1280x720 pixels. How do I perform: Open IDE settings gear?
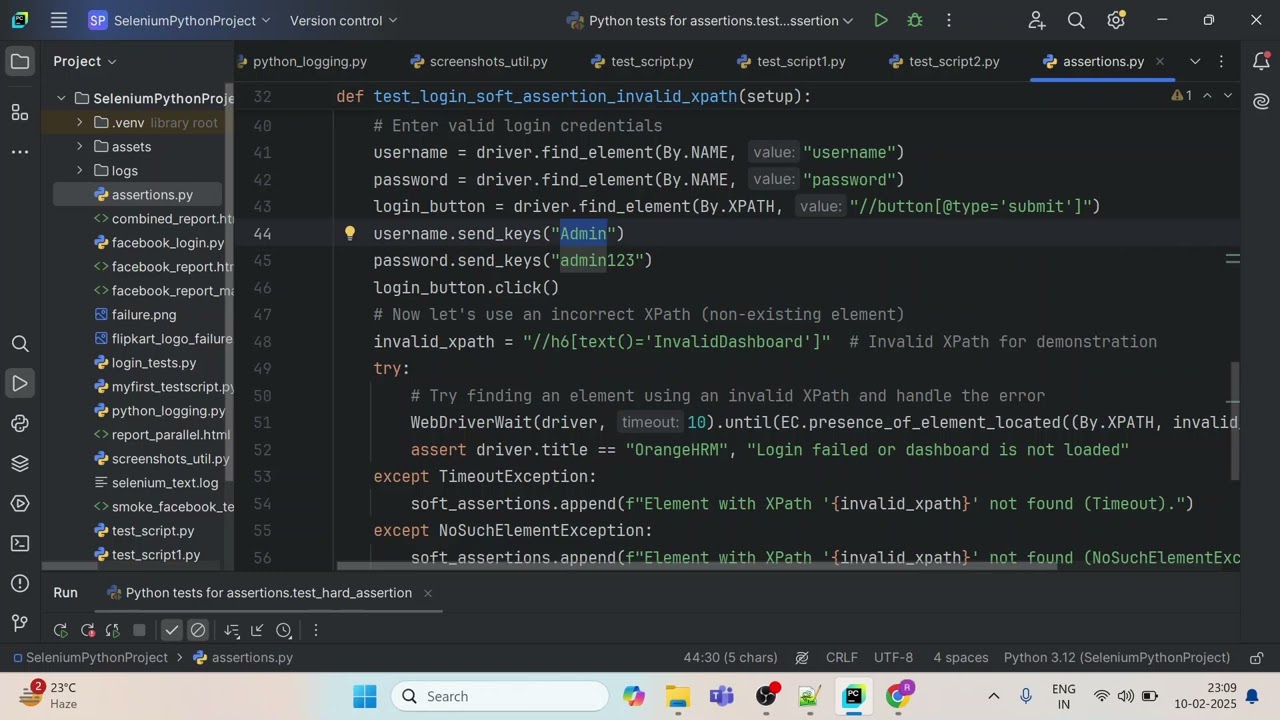click(x=1116, y=20)
